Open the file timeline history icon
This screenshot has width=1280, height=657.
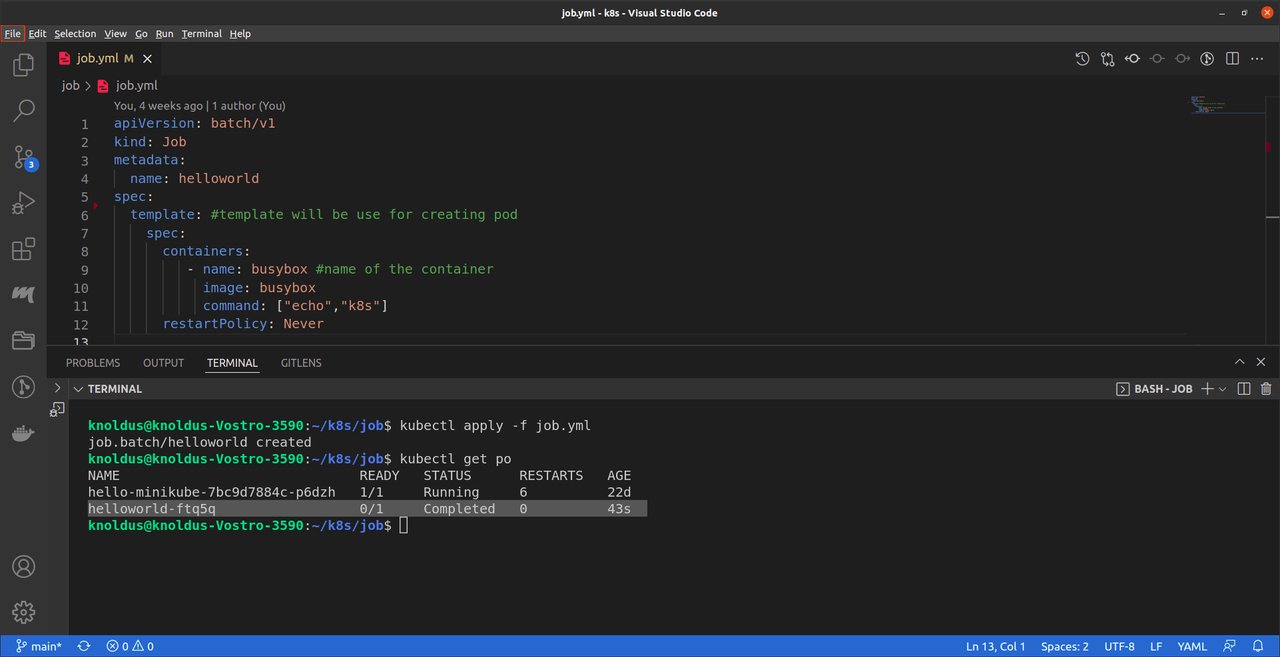(x=1082, y=59)
